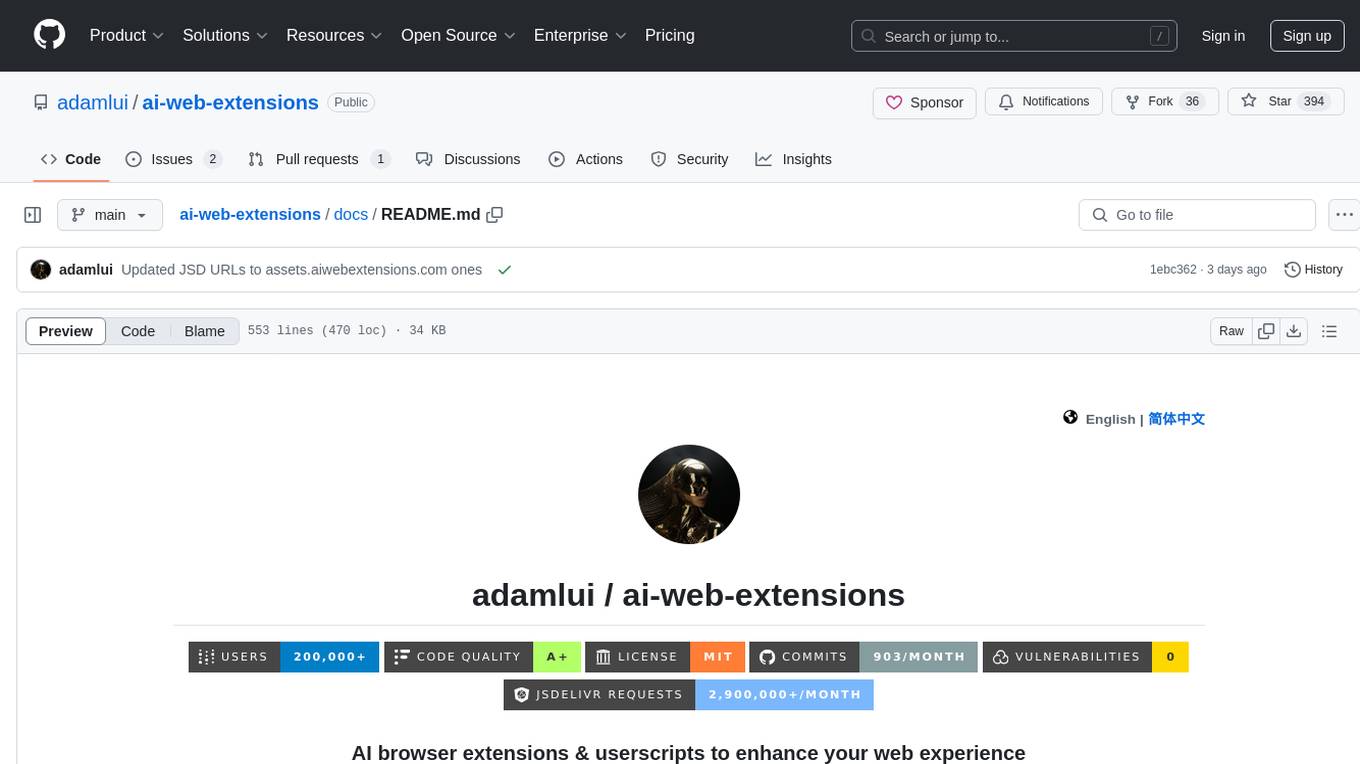The image size is (1360, 764).
Task: Click the globe language icon
Action: click(1070, 418)
